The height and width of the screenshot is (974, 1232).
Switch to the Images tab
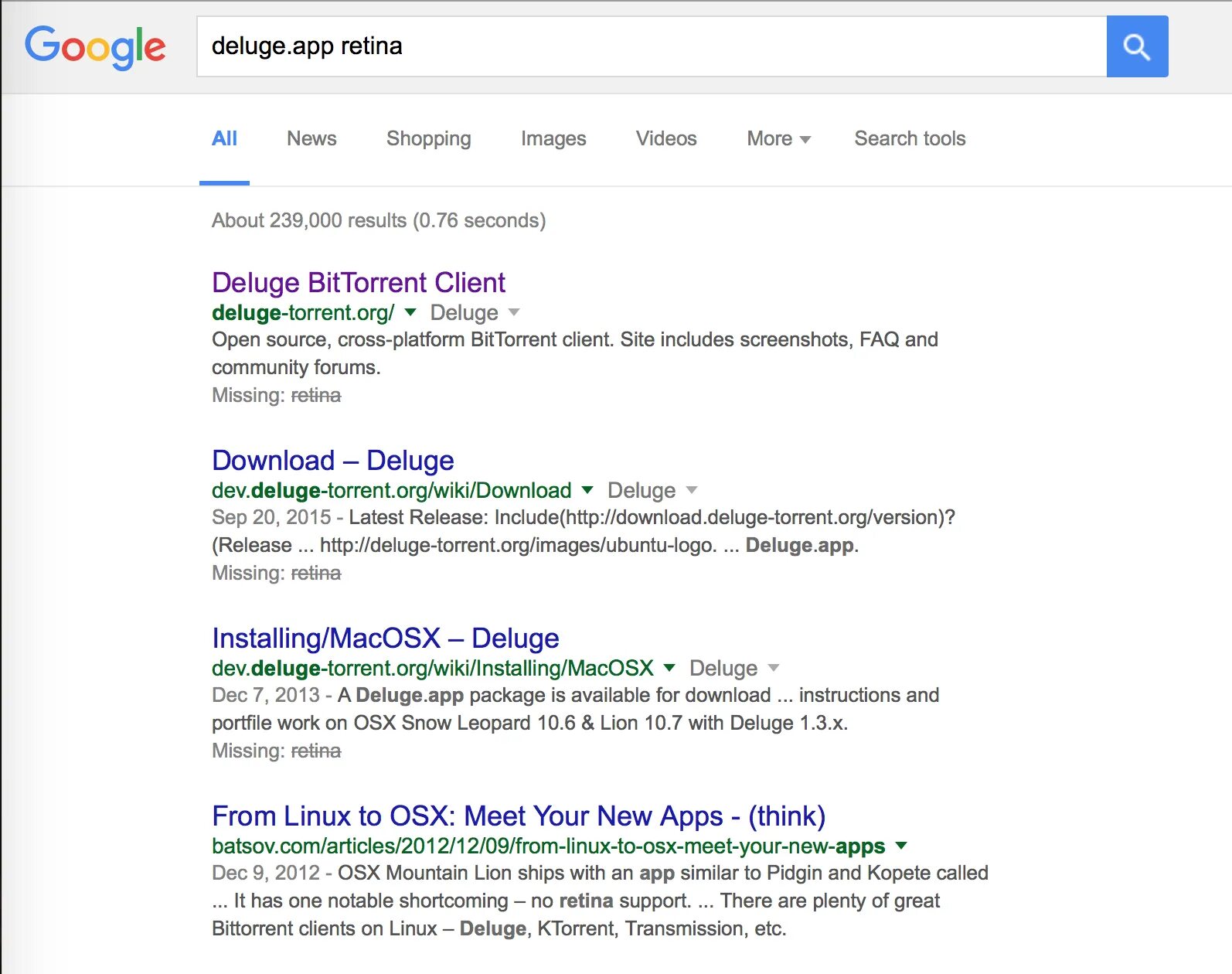[553, 138]
